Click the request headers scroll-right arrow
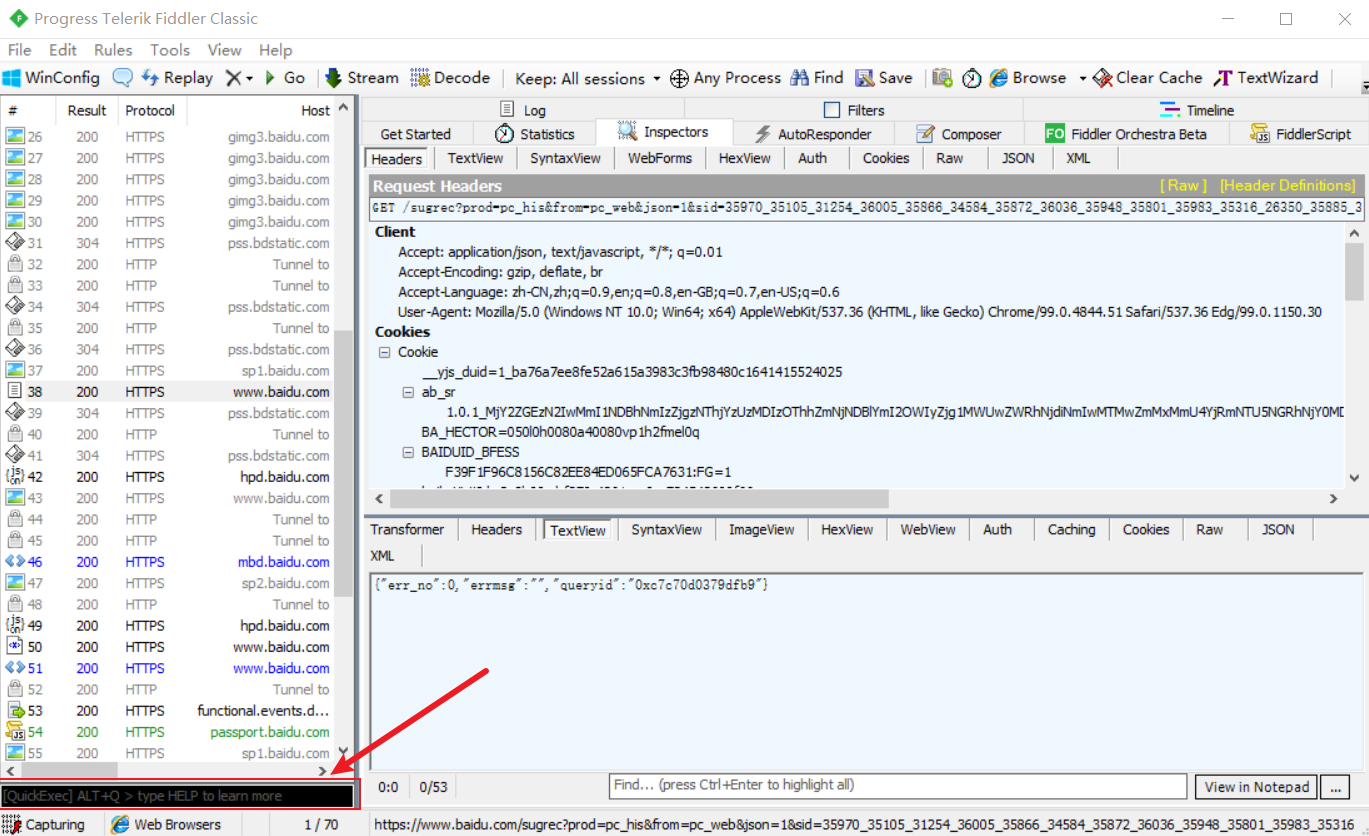The height and width of the screenshot is (836, 1369). coord(1333,498)
